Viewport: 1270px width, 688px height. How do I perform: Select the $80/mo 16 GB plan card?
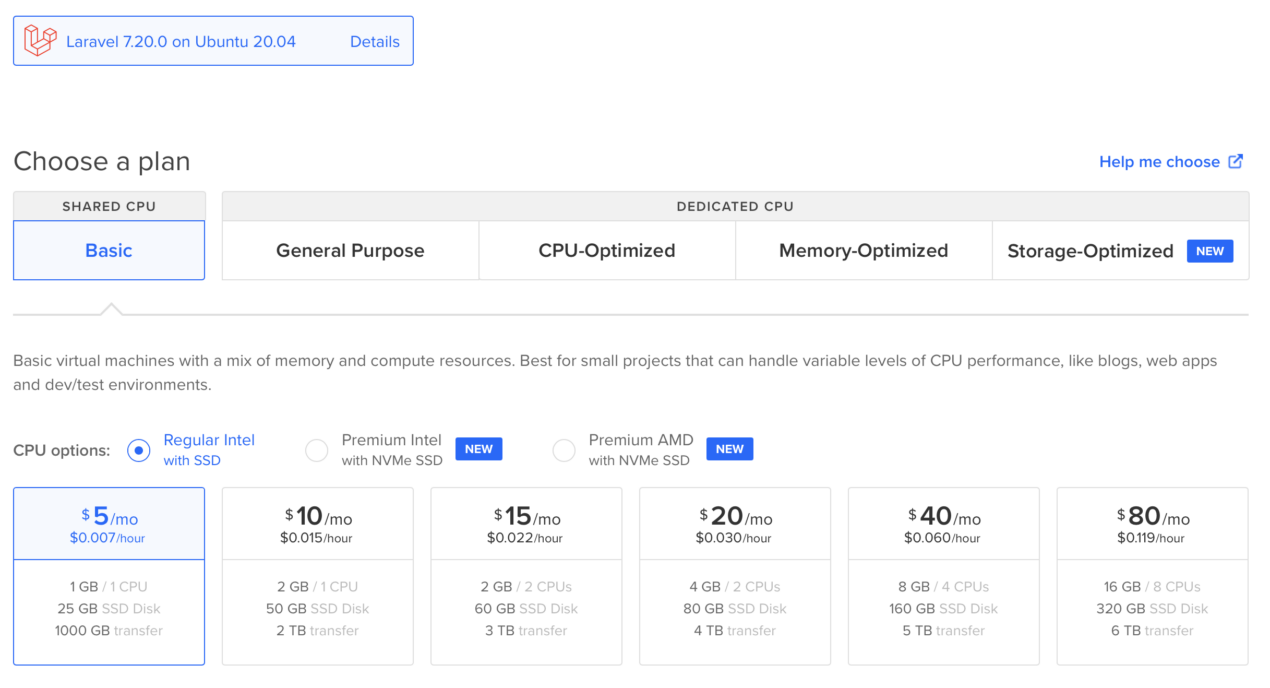point(1153,576)
